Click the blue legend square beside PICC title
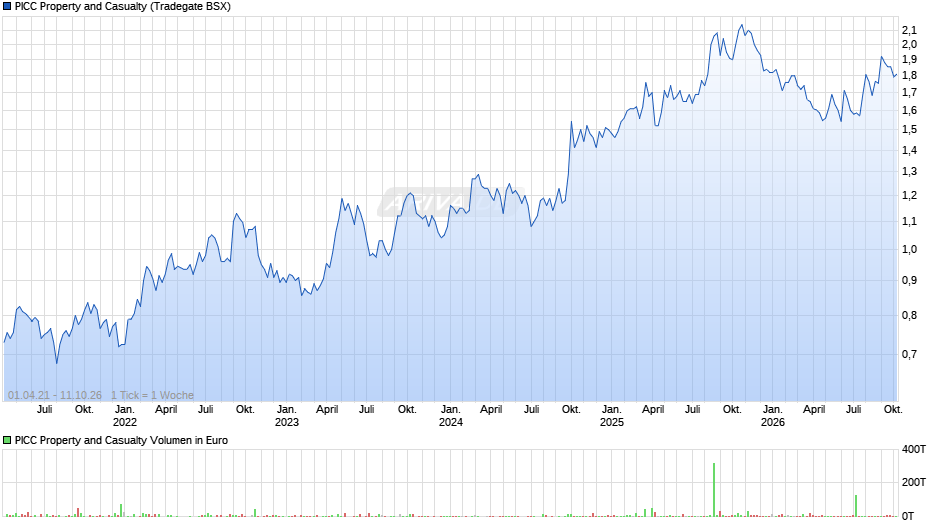Viewport: 940px width, 526px height. tap(7, 7)
